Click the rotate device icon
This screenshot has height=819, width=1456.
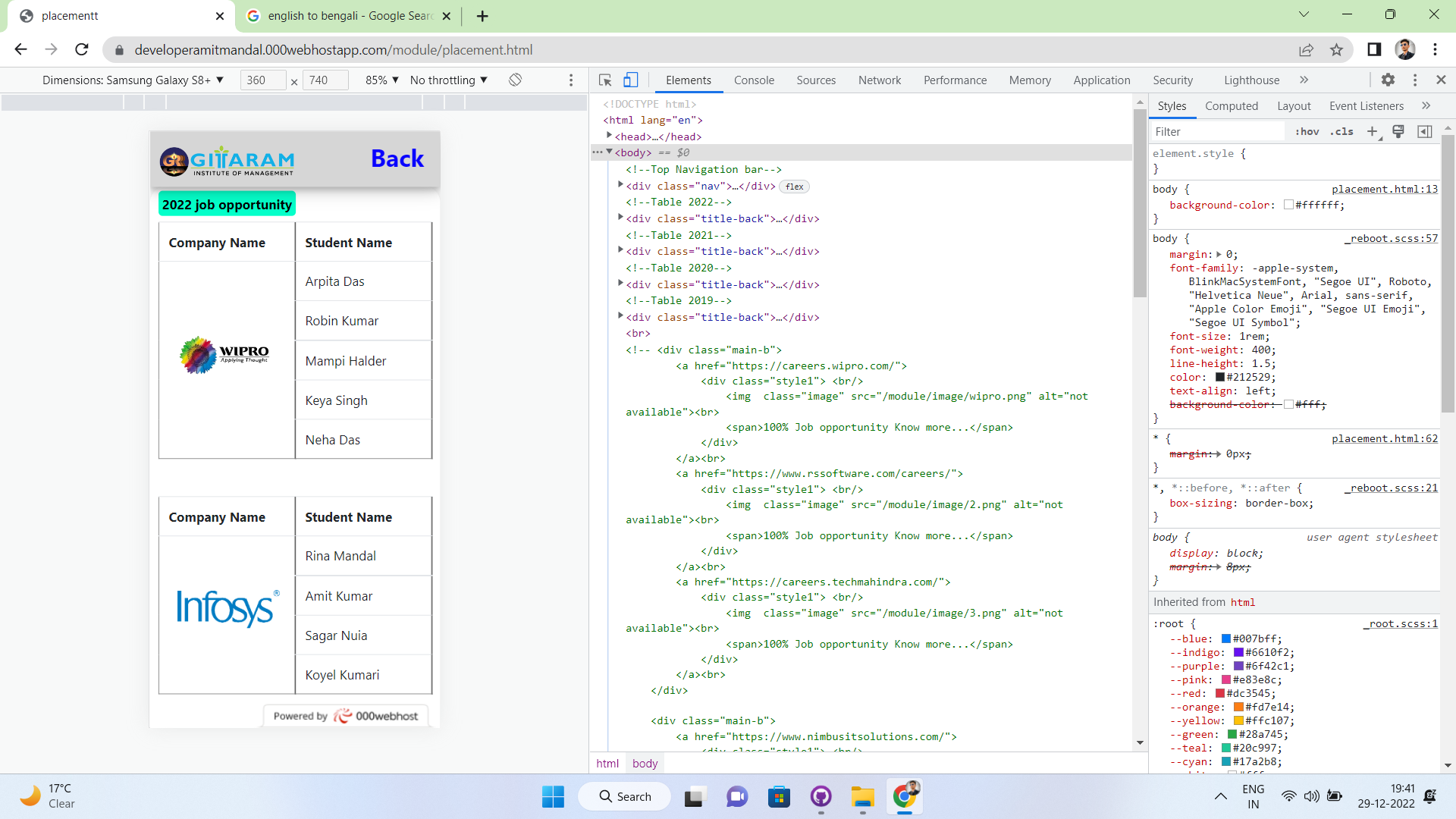pos(516,80)
